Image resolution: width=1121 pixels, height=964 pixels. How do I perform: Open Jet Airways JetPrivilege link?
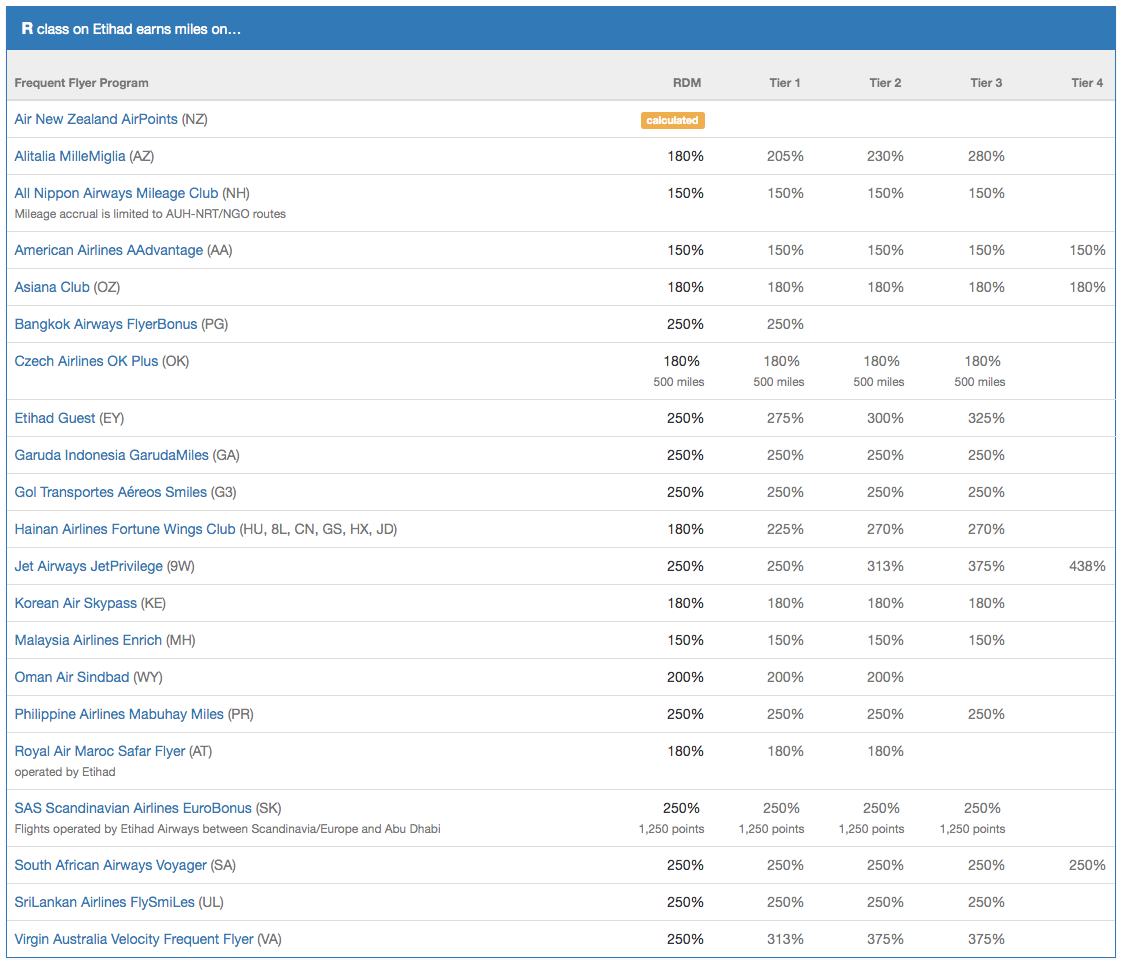88,566
